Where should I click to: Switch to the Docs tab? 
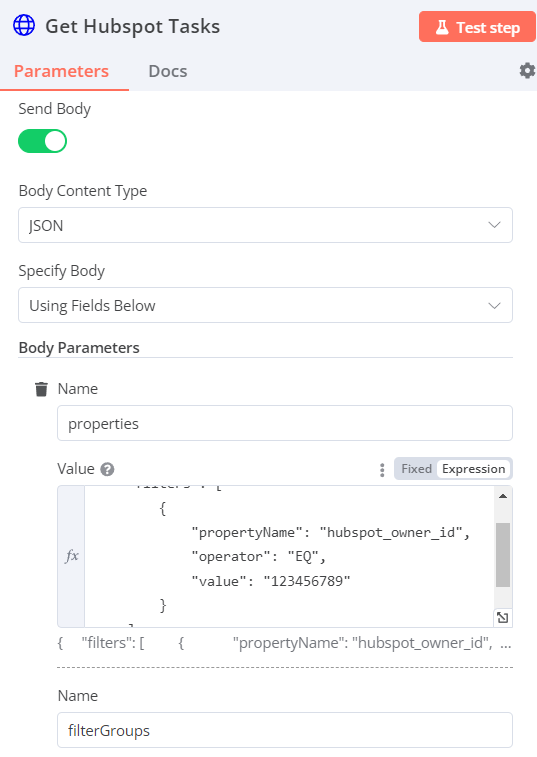click(168, 71)
